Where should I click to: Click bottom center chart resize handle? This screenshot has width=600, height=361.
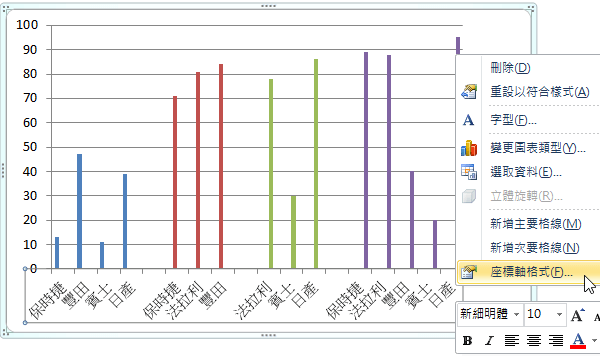(268, 335)
